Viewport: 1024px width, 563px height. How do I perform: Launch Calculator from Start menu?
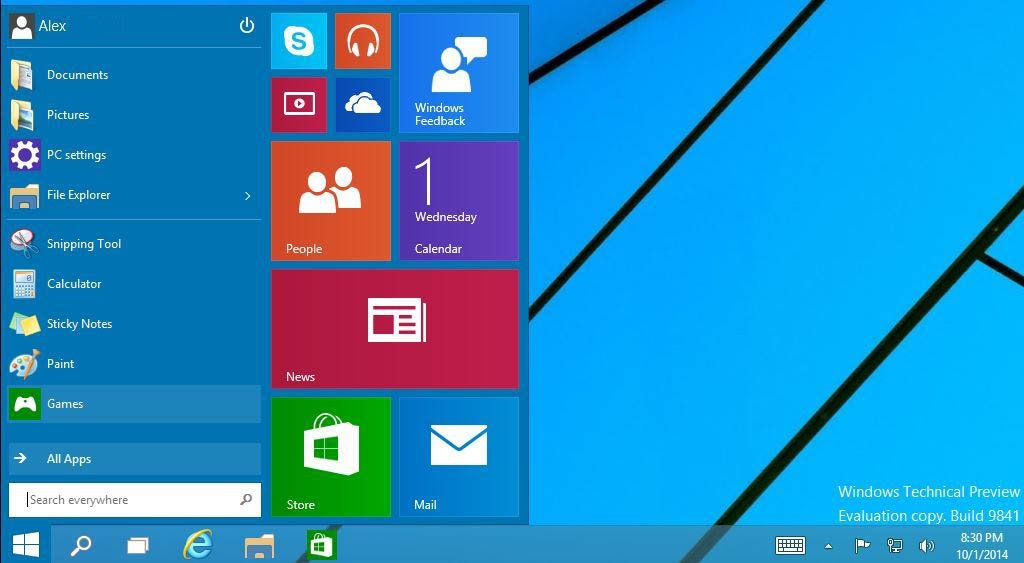click(x=134, y=283)
